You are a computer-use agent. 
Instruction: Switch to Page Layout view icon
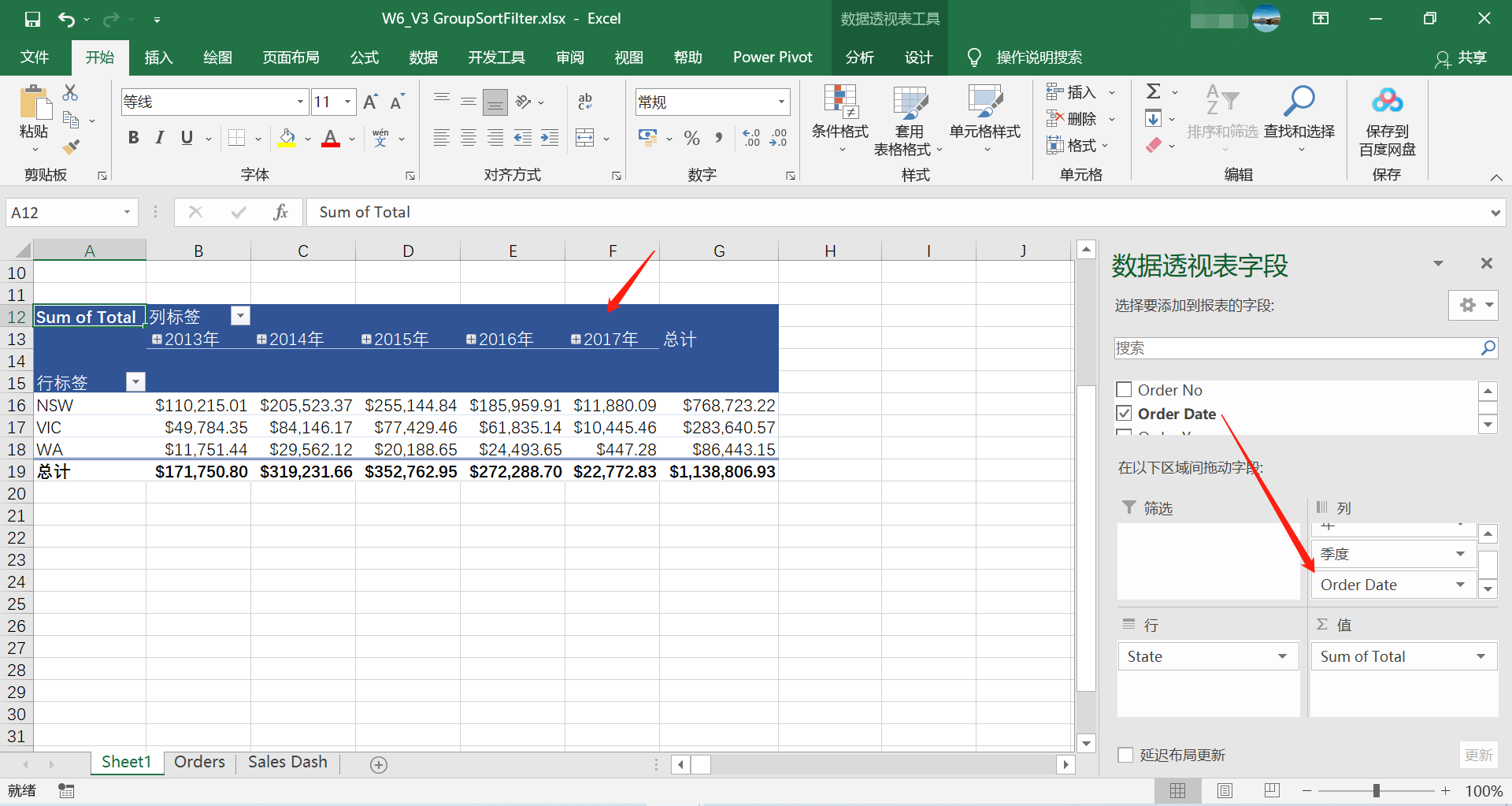click(1225, 790)
